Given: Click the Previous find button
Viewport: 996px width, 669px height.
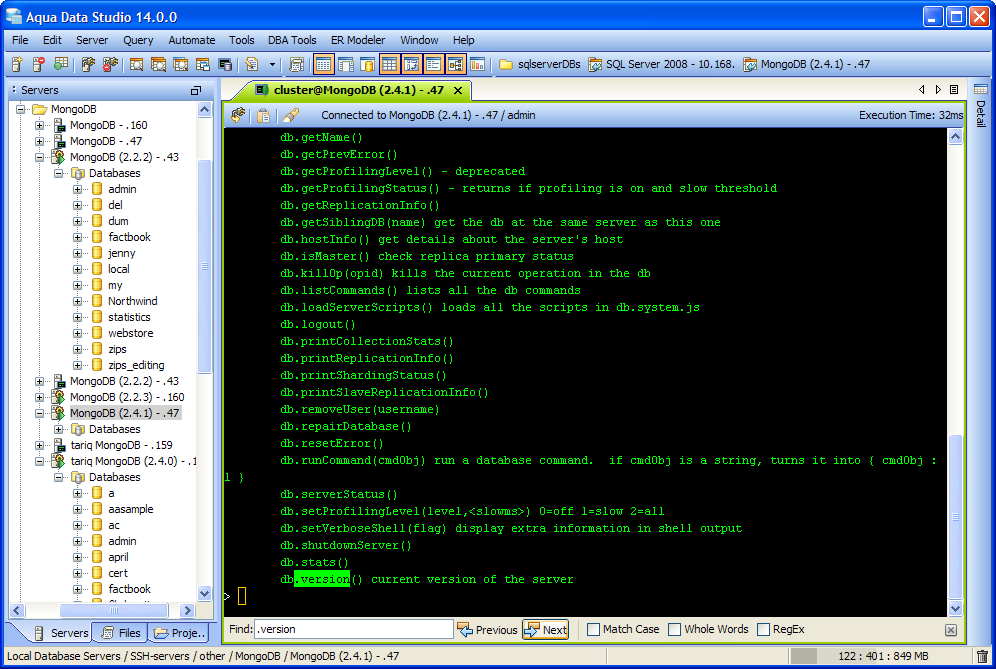Looking at the screenshot, I should point(487,630).
